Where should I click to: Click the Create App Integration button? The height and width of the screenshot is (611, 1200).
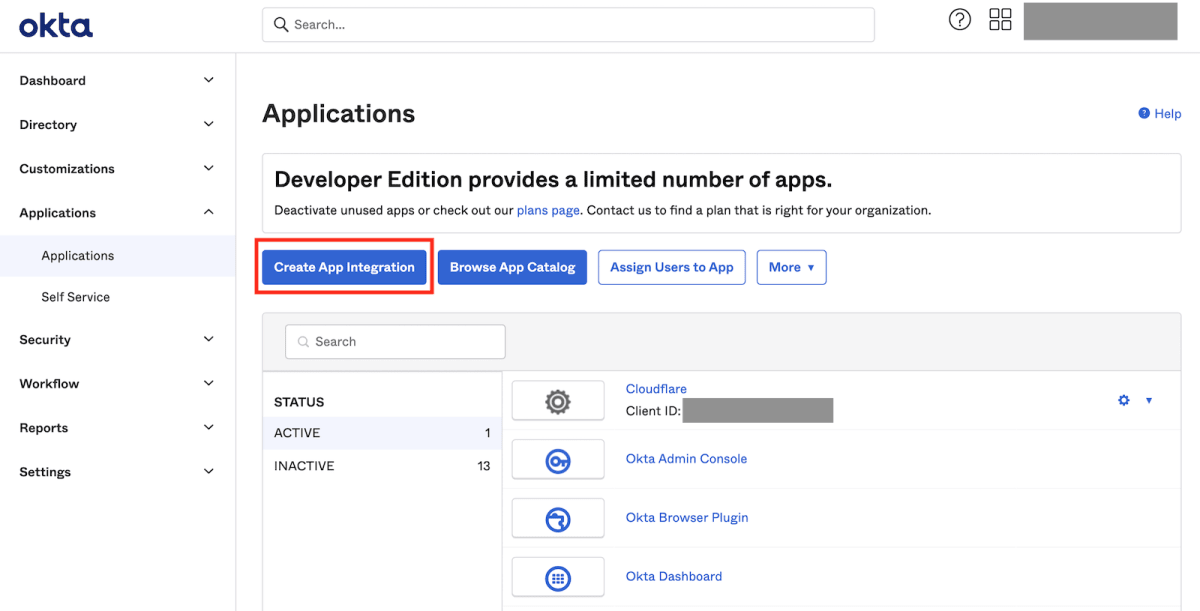tap(344, 267)
